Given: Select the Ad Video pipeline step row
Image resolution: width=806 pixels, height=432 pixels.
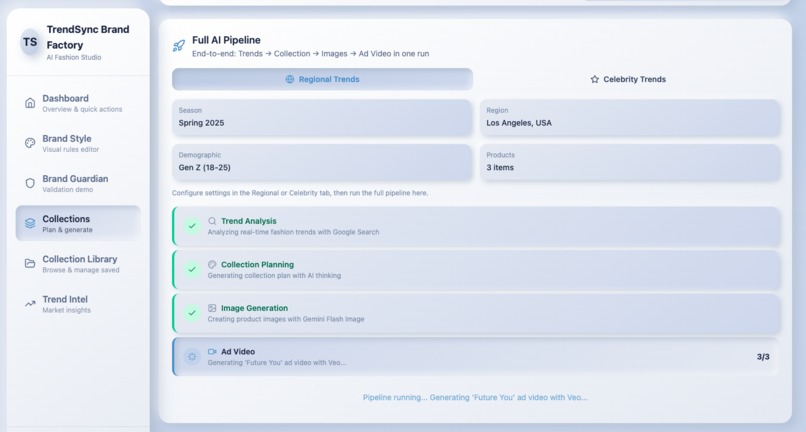Looking at the screenshot, I should tap(476, 356).
